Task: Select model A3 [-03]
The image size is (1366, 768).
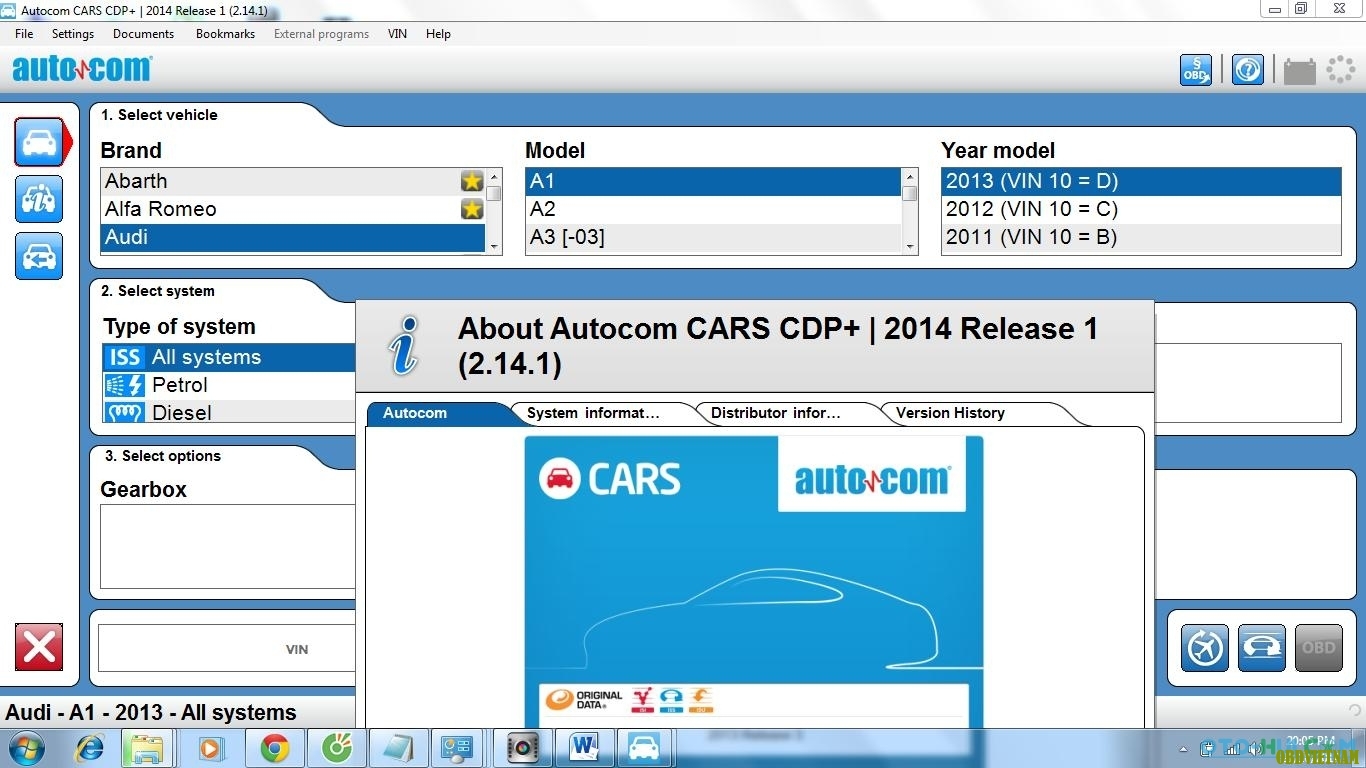Action: [713, 237]
